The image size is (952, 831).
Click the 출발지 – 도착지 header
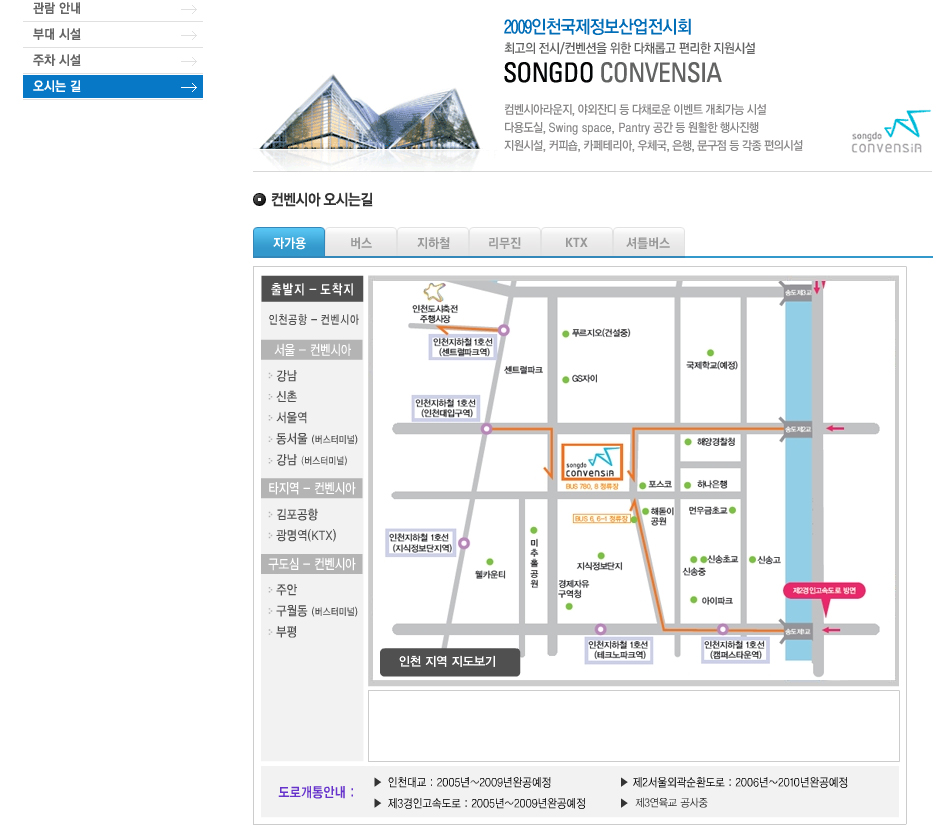312,289
